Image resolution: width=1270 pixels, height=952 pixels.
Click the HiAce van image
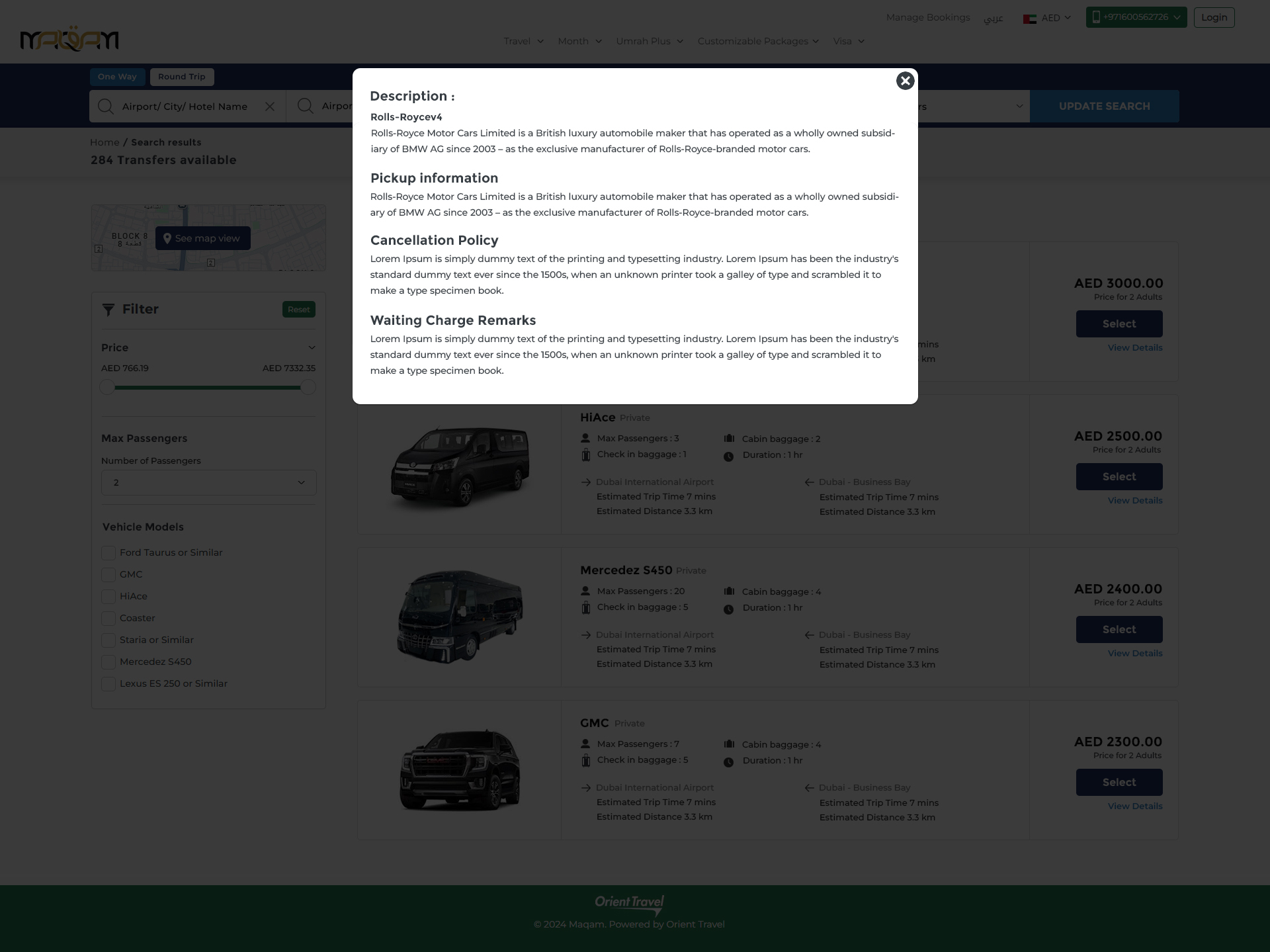[460, 465]
